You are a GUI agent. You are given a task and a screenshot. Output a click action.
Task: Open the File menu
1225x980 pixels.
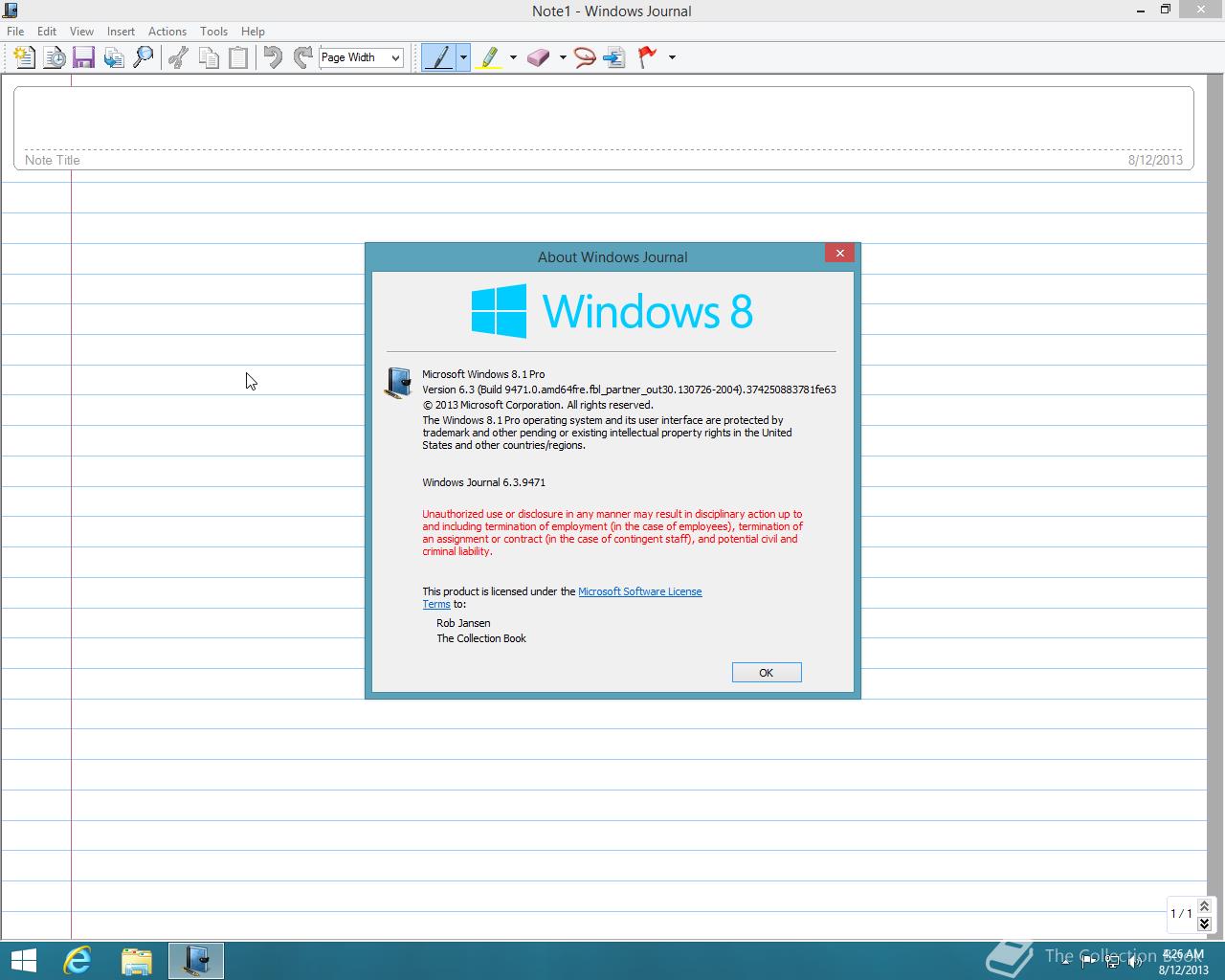[x=15, y=32]
